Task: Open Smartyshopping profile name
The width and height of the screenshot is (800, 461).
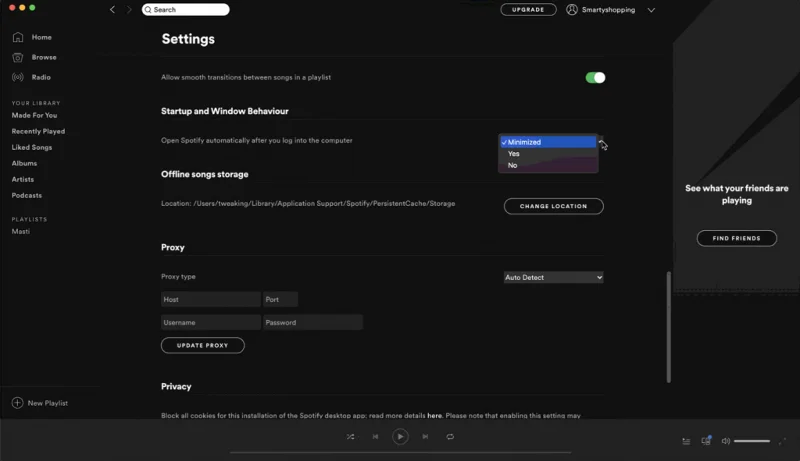Action: (608, 10)
